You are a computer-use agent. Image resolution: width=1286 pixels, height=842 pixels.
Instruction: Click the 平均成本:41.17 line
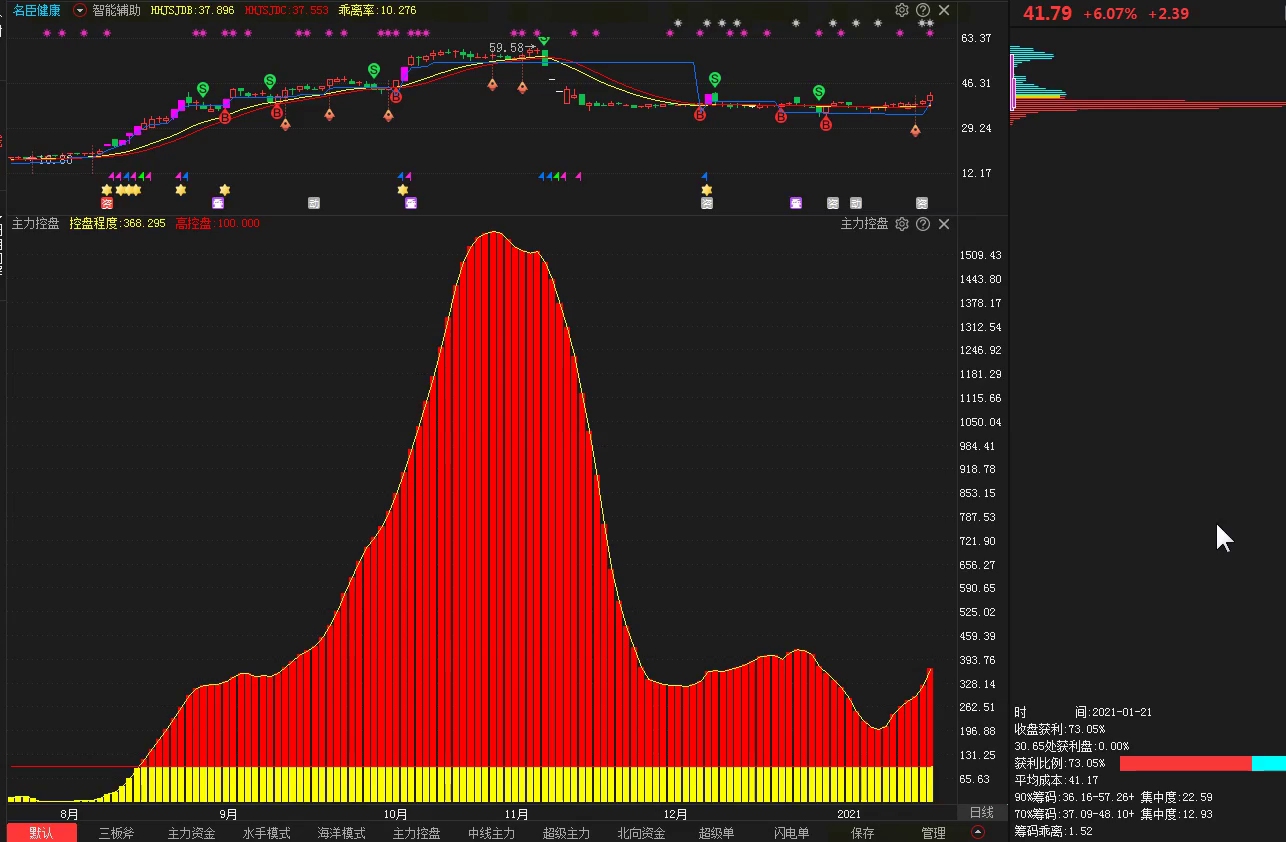point(1056,780)
